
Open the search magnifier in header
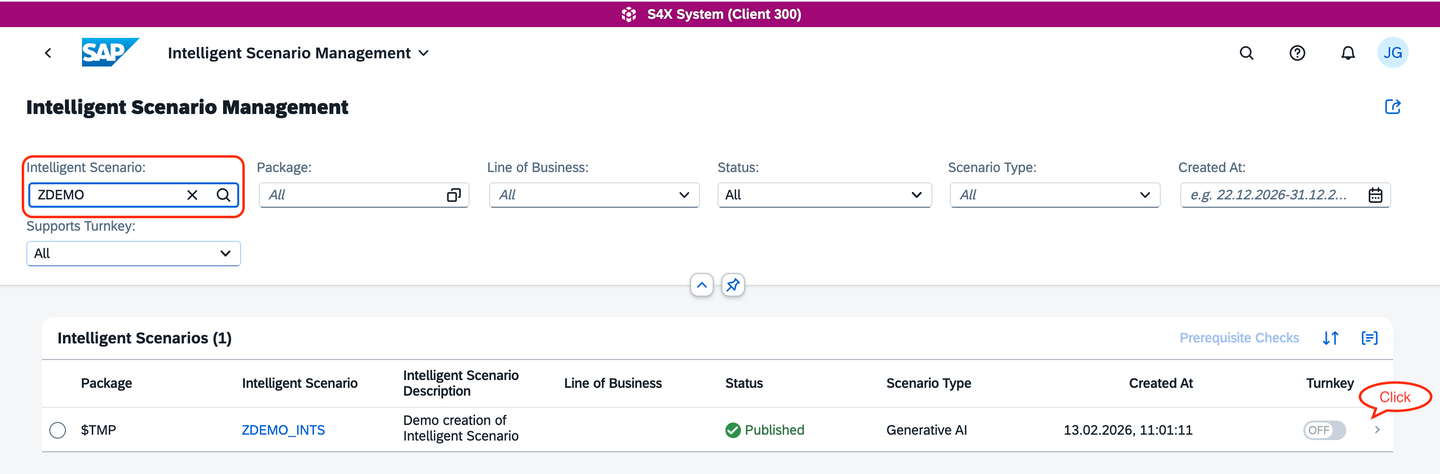pyautogui.click(x=1246, y=53)
